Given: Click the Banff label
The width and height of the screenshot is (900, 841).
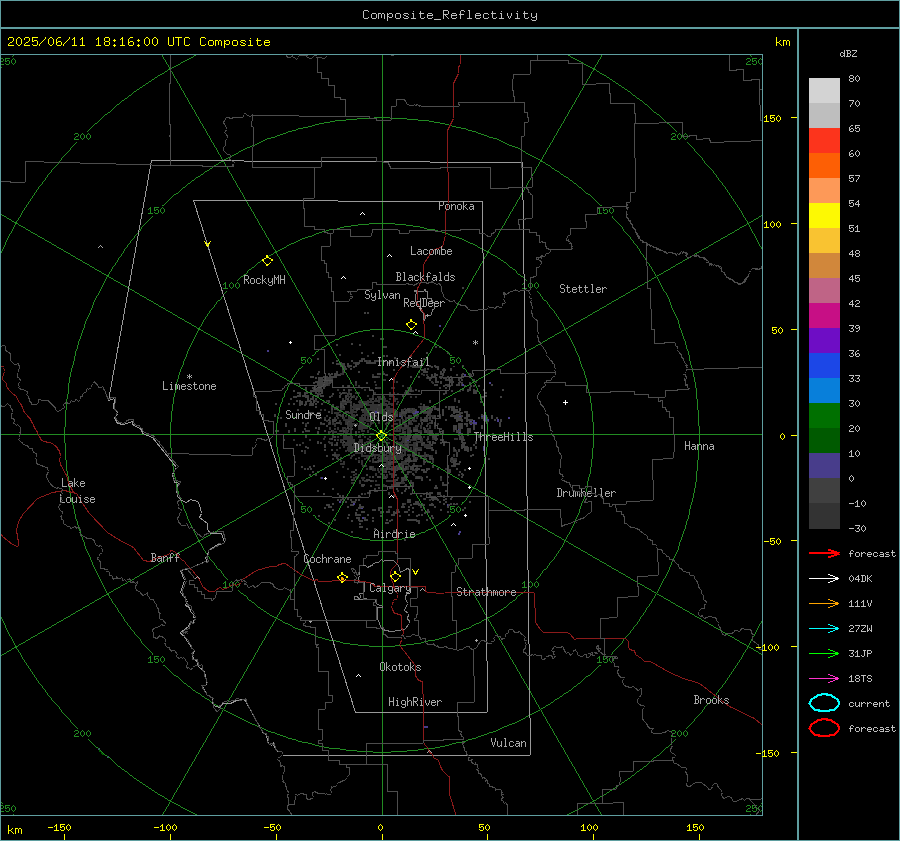Looking at the screenshot, I should click(165, 557).
